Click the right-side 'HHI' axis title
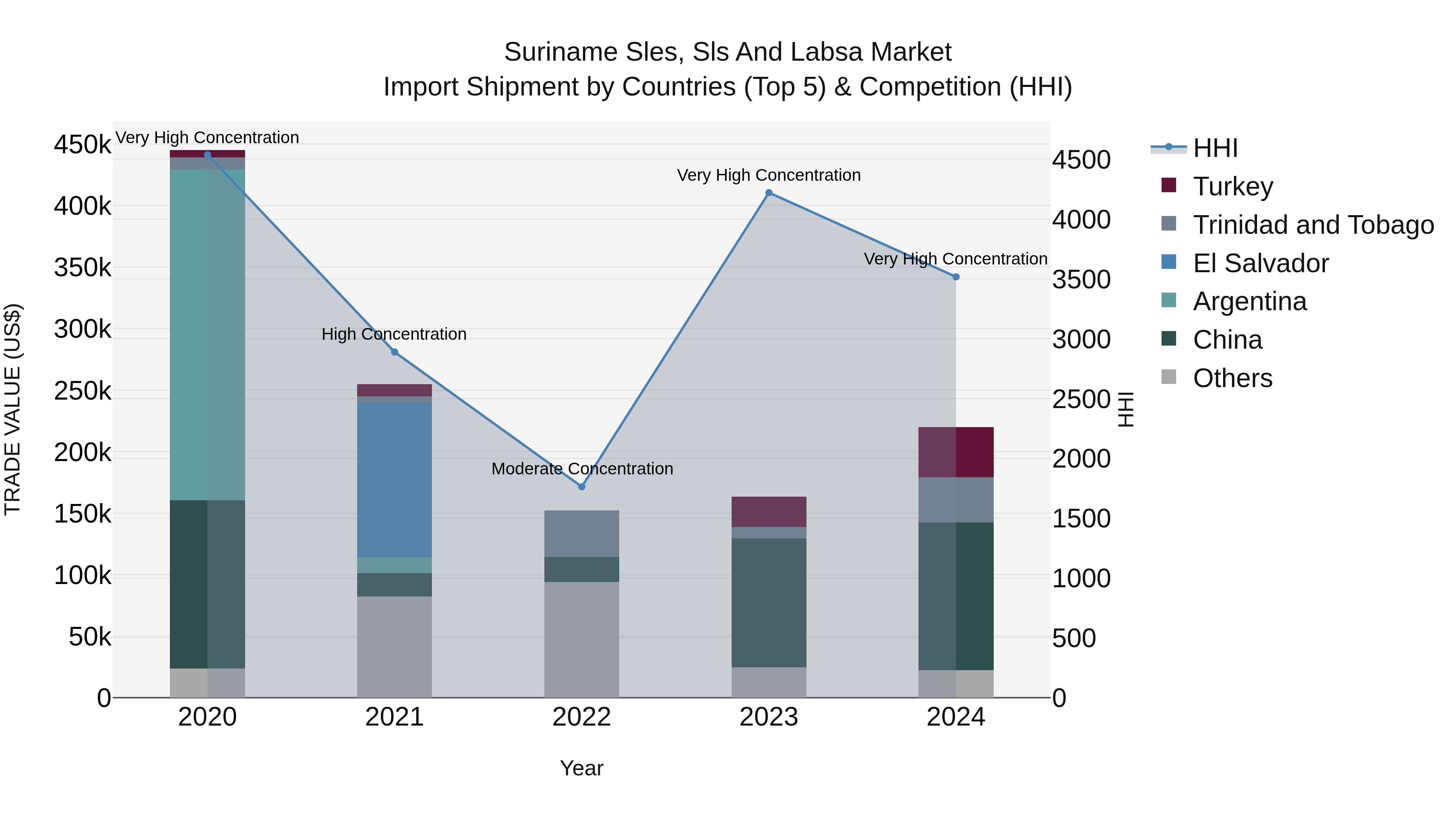 click(x=1126, y=409)
